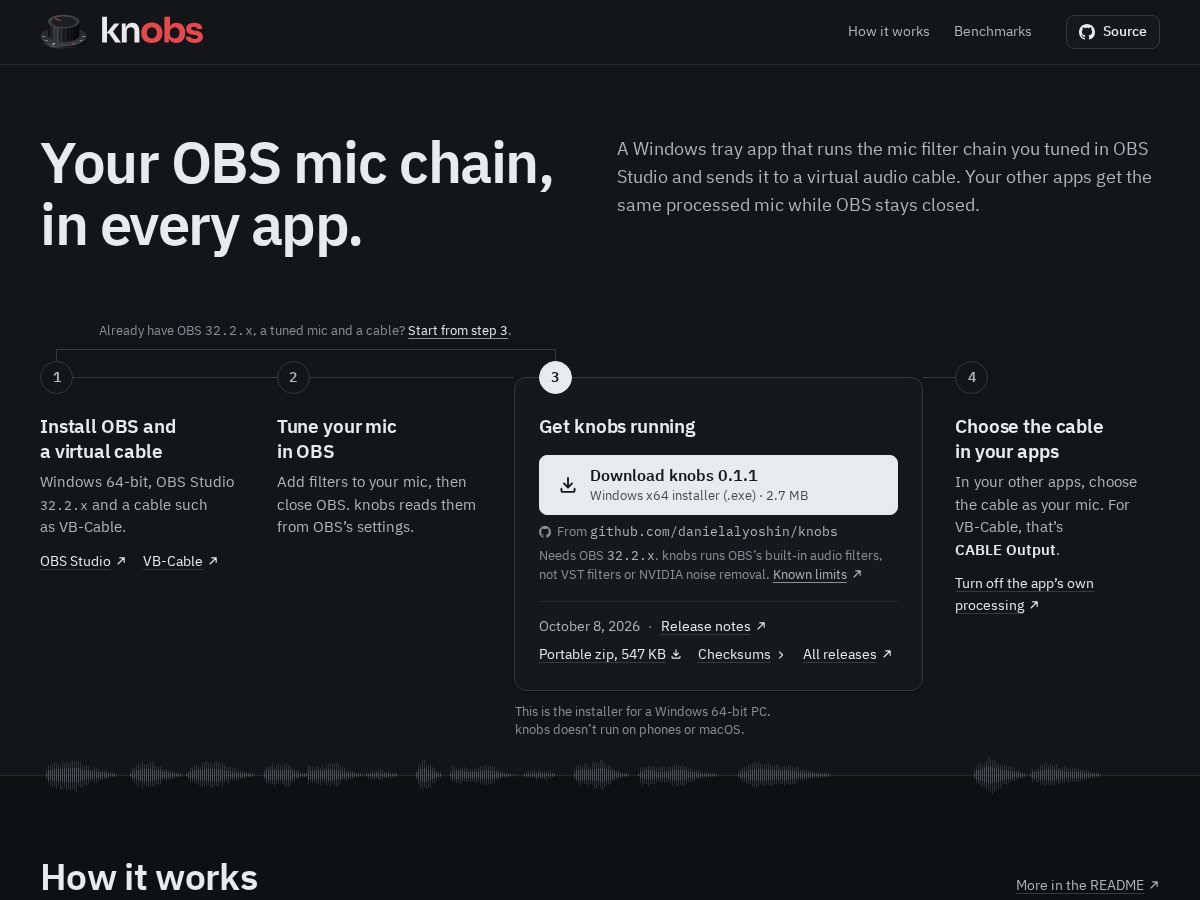The height and width of the screenshot is (900, 1200).
Task: Click the October 8, 2026 date
Action: point(589,626)
